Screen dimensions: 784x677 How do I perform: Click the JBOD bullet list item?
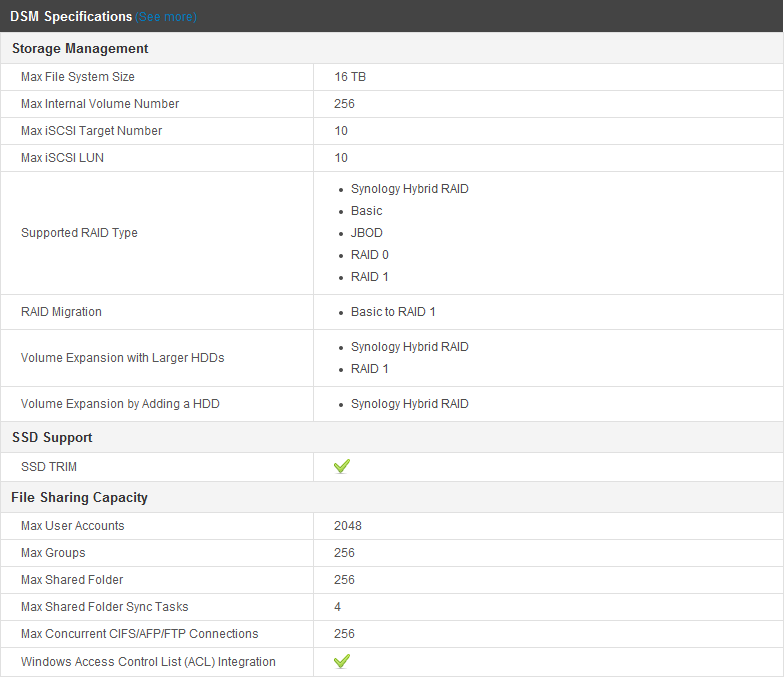[x=367, y=233]
